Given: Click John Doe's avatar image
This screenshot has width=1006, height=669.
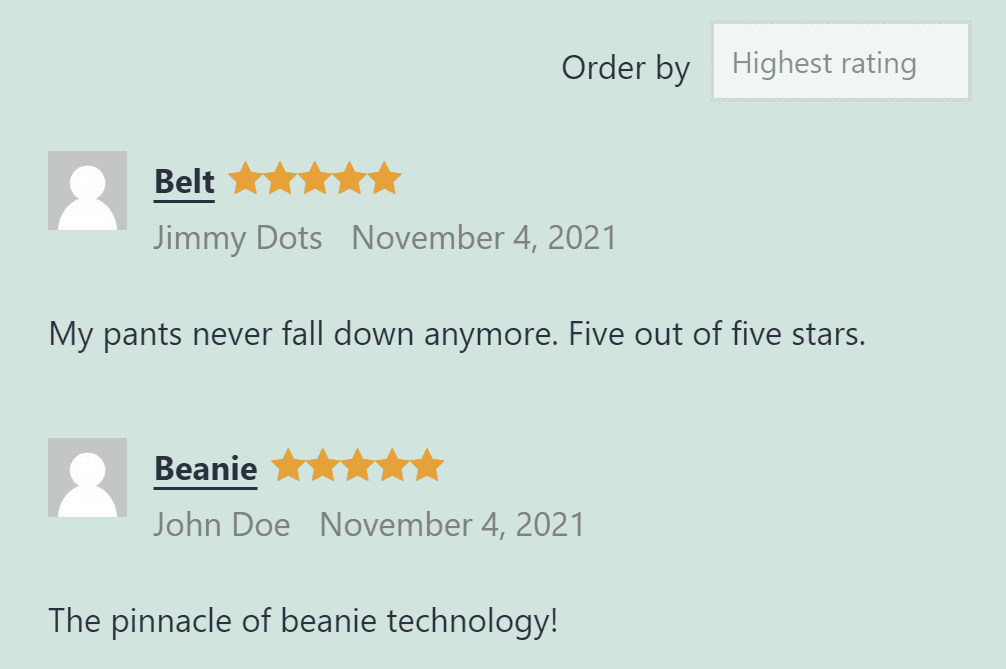Looking at the screenshot, I should point(86,477).
